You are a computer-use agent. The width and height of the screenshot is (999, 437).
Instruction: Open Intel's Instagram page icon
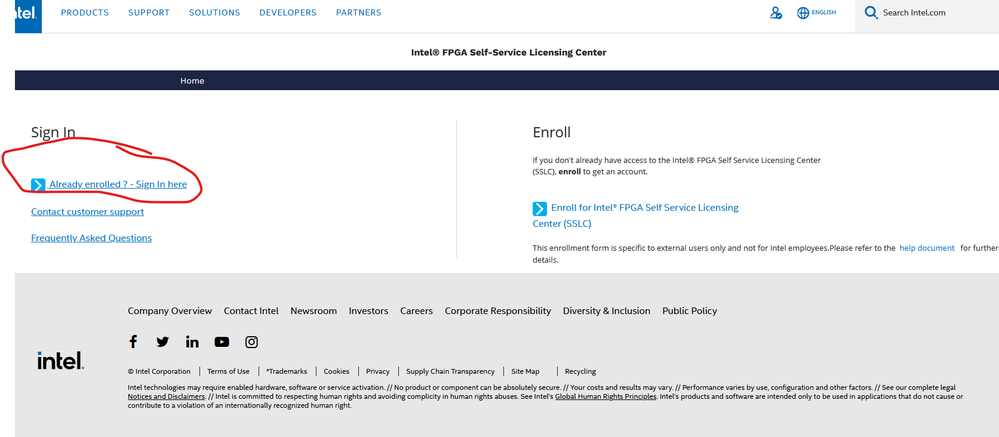pyautogui.click(x=252, y=342)
